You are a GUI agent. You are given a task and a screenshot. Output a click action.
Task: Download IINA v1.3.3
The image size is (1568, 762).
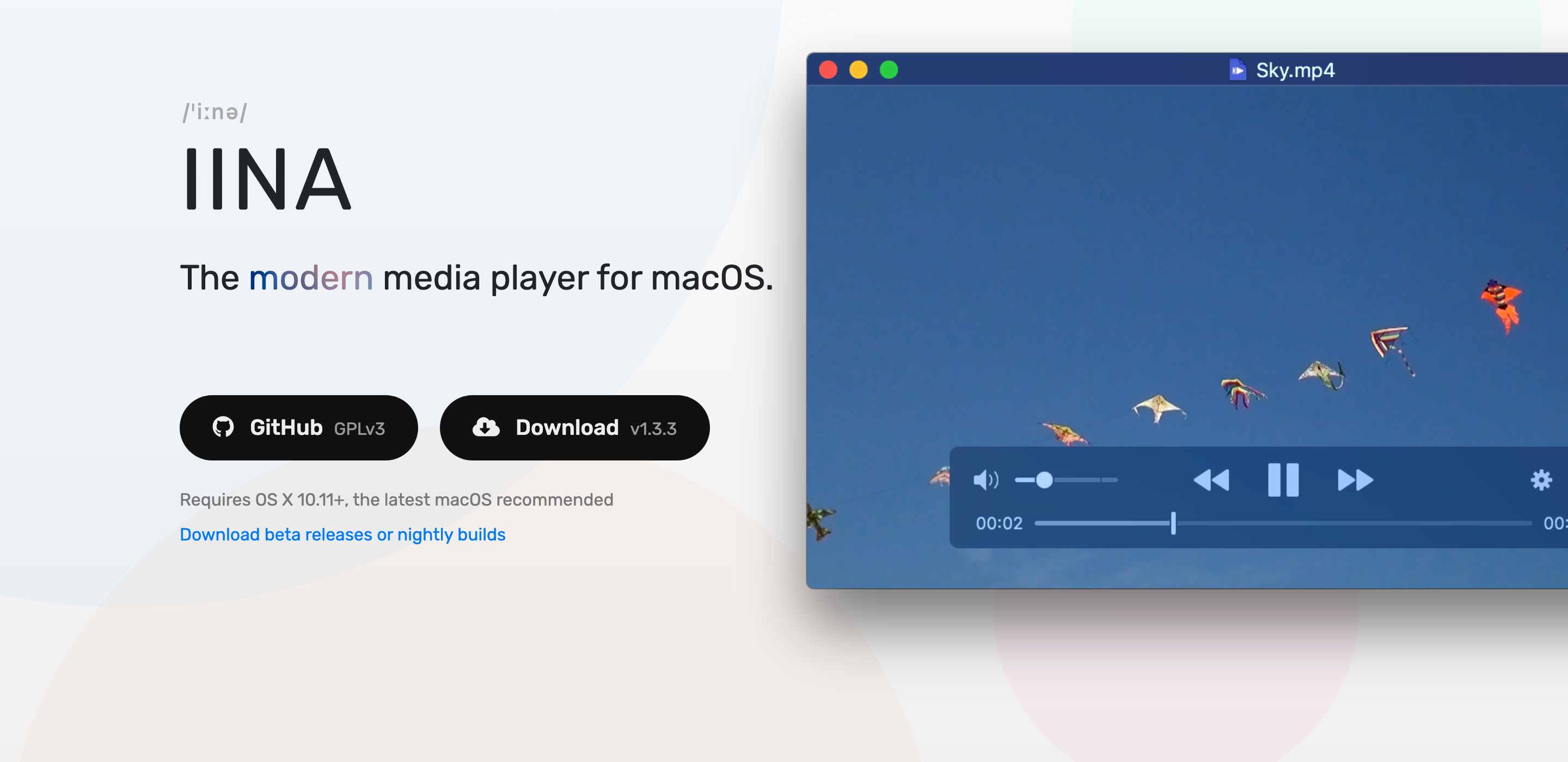pos(574,427)
